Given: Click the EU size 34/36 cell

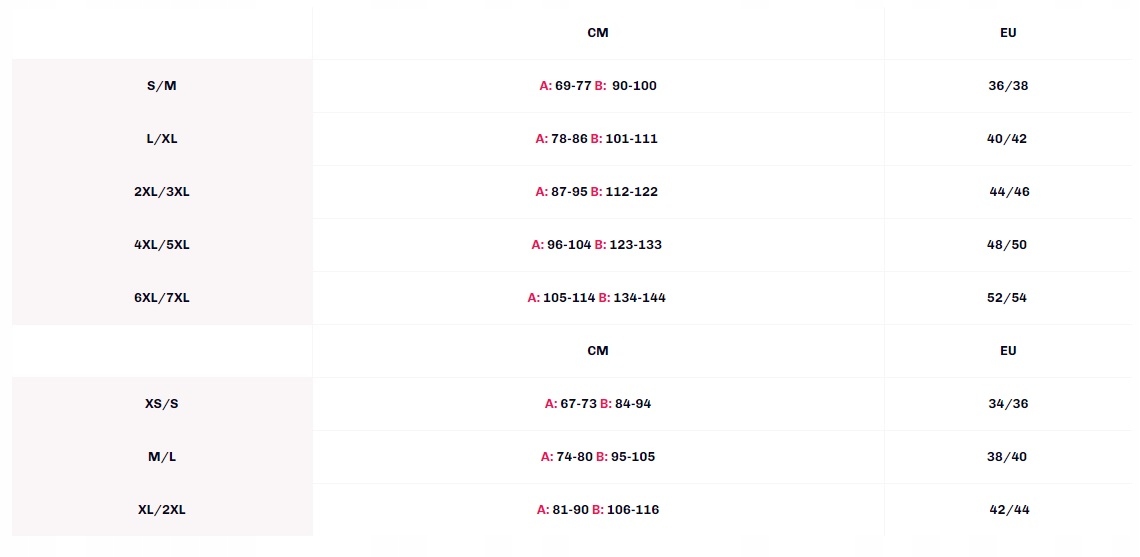Looking at the screenshot, I should [1008, 404].
